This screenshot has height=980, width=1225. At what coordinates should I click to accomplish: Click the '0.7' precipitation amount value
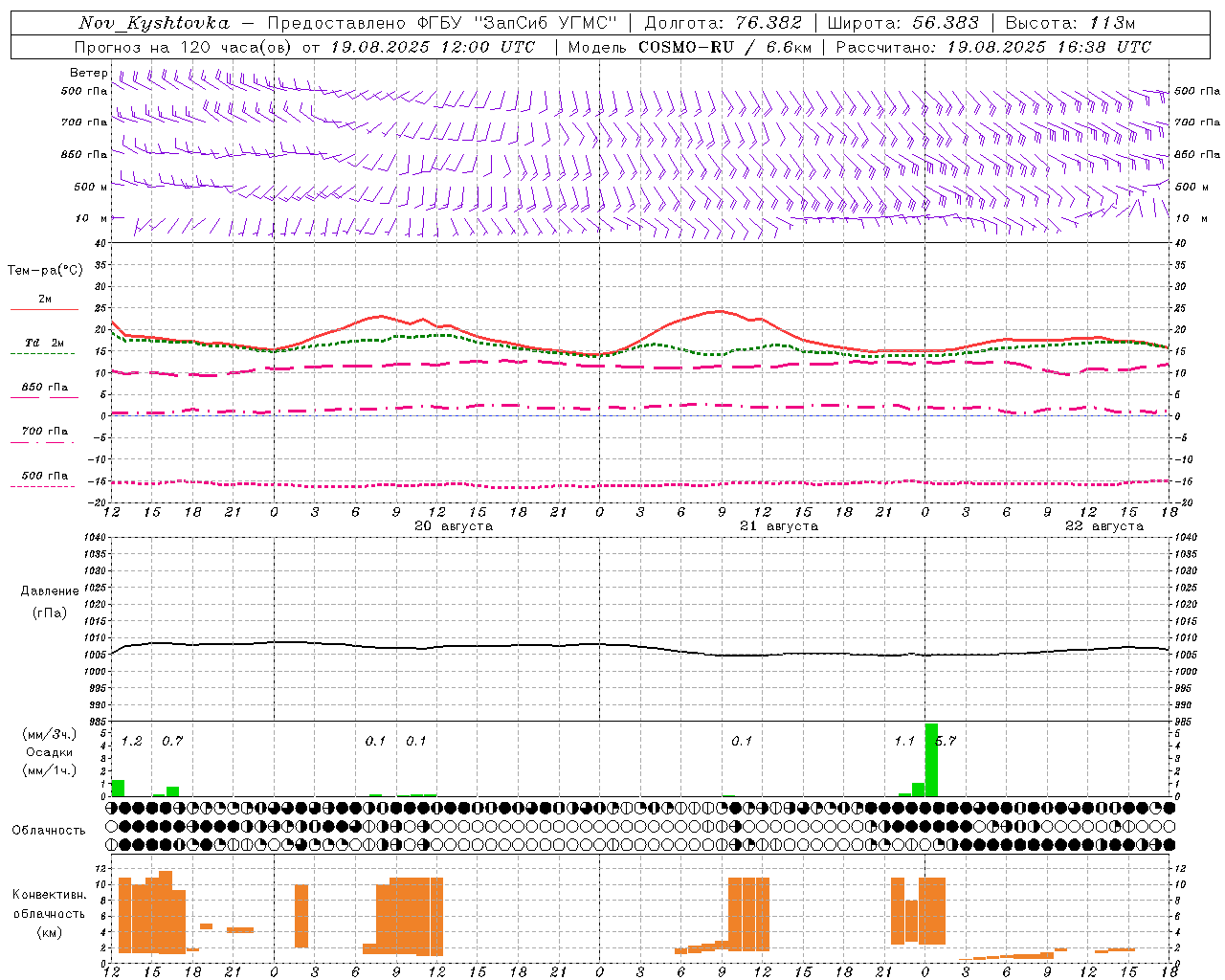point(172,741)
